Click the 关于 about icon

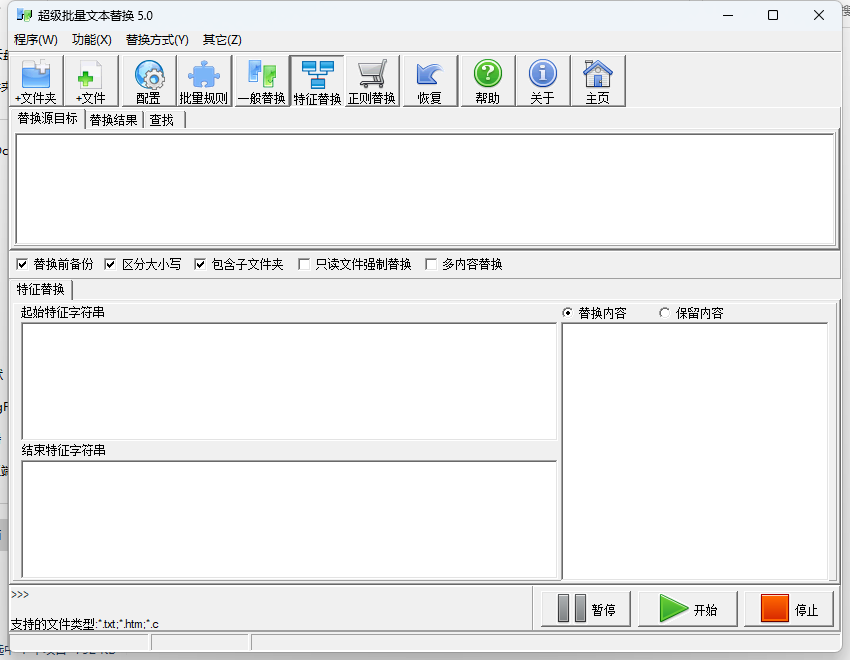pyautogui.click(x=543, y=81)
